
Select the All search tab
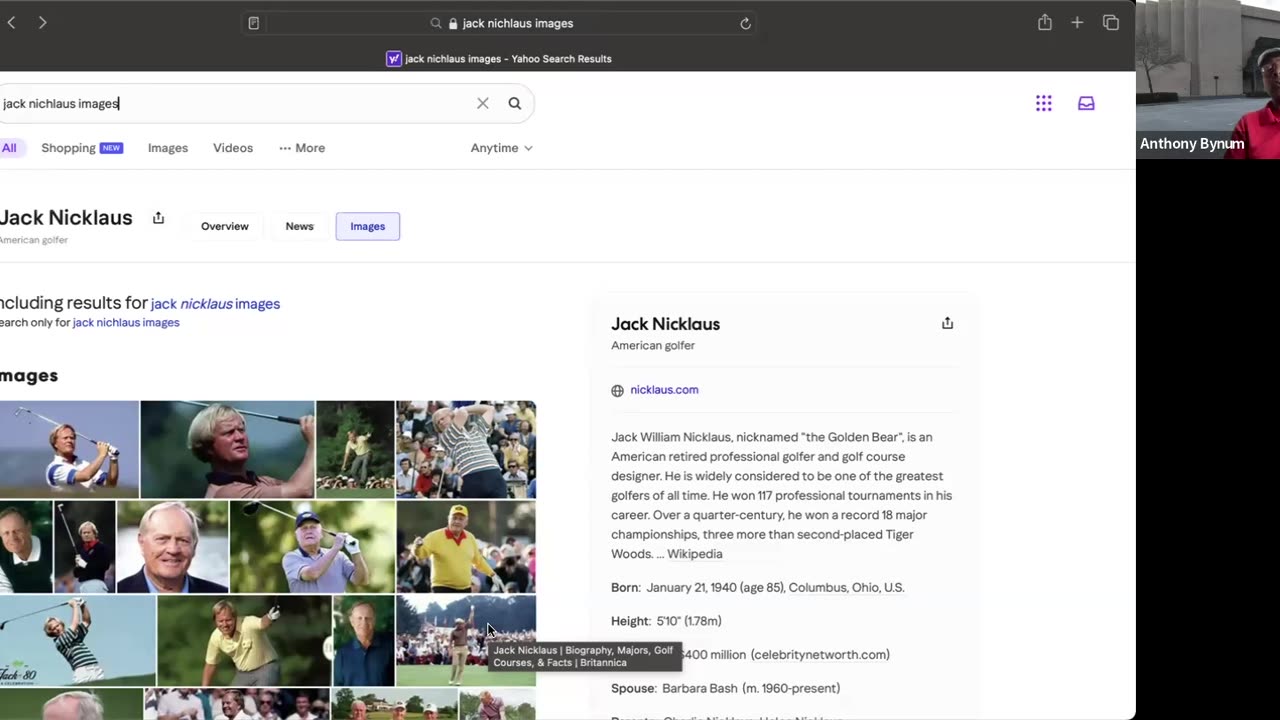pos(9,148)
